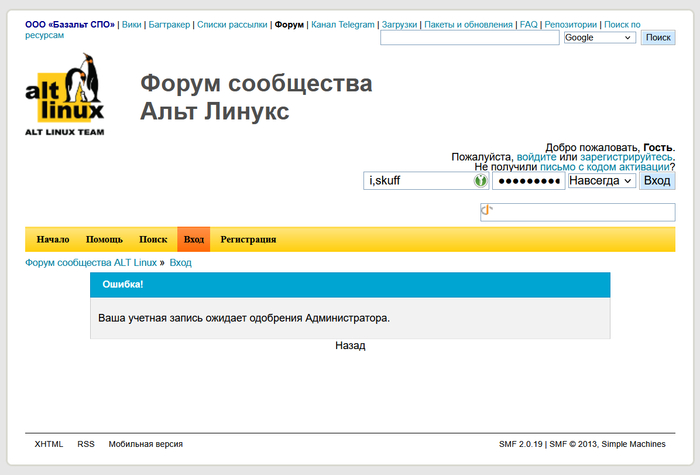This screenshot has height=475, width=700.
Task: Open the Google search engine dropdown
Action: 599,37
